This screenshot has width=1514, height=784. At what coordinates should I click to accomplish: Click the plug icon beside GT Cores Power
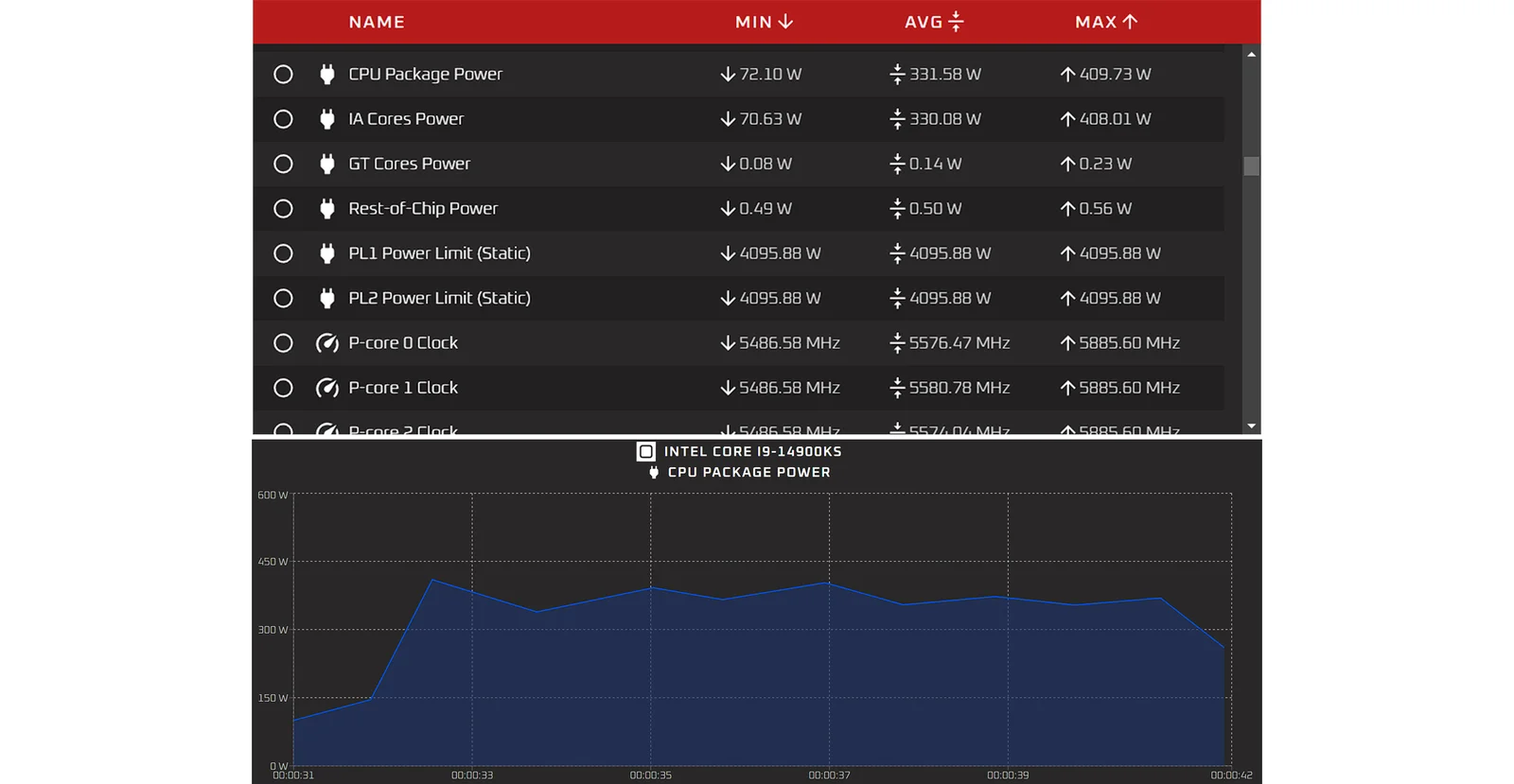tap(327, 164)
